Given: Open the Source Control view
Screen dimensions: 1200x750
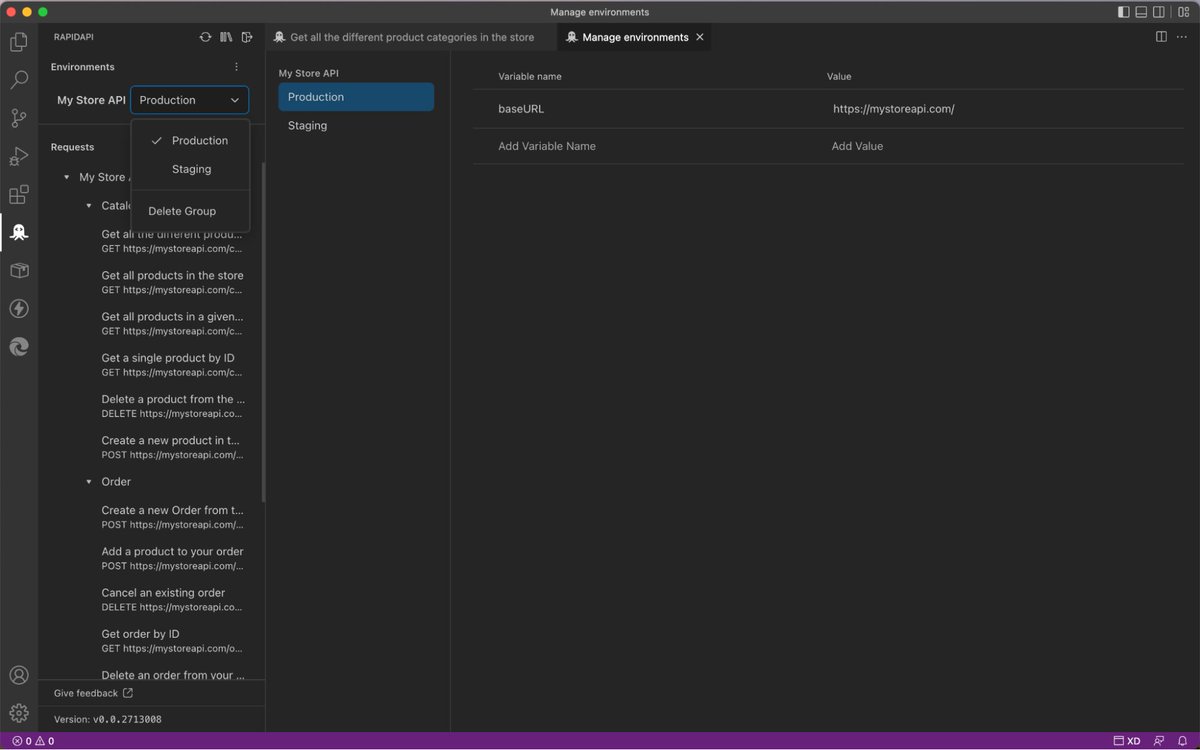Looking at the screenshot, I should (x=18, y=117).
